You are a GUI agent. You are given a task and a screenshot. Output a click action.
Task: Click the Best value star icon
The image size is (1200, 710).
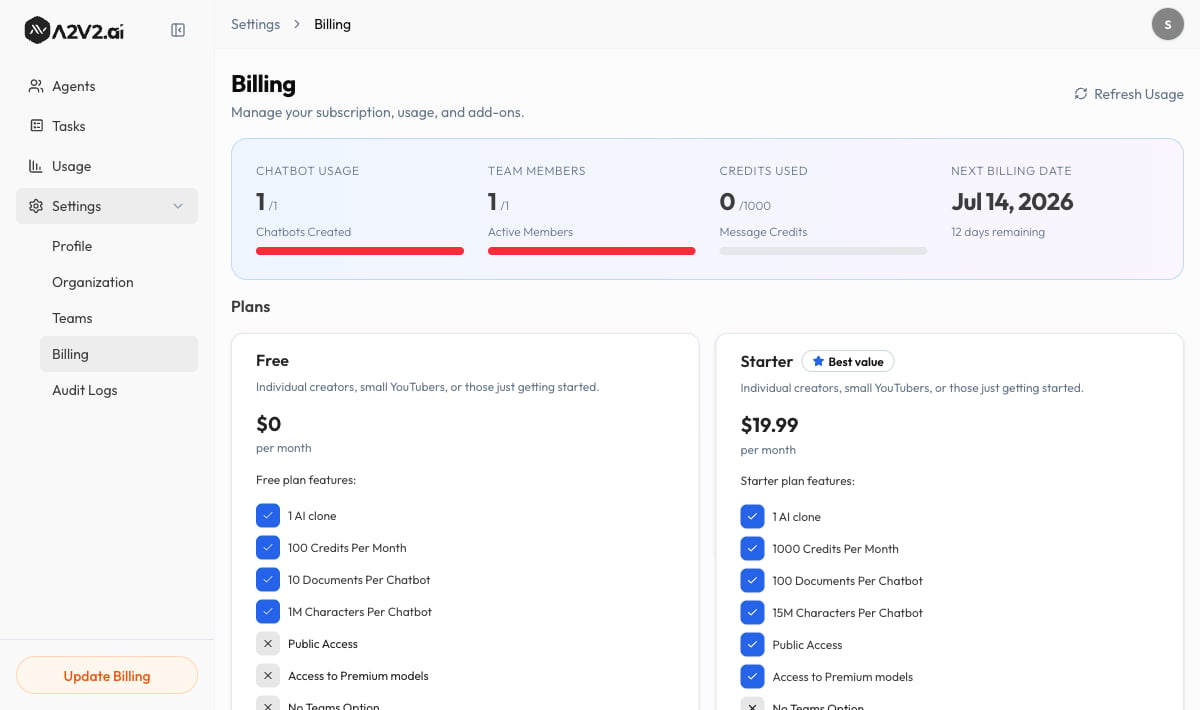click(818, 361)
